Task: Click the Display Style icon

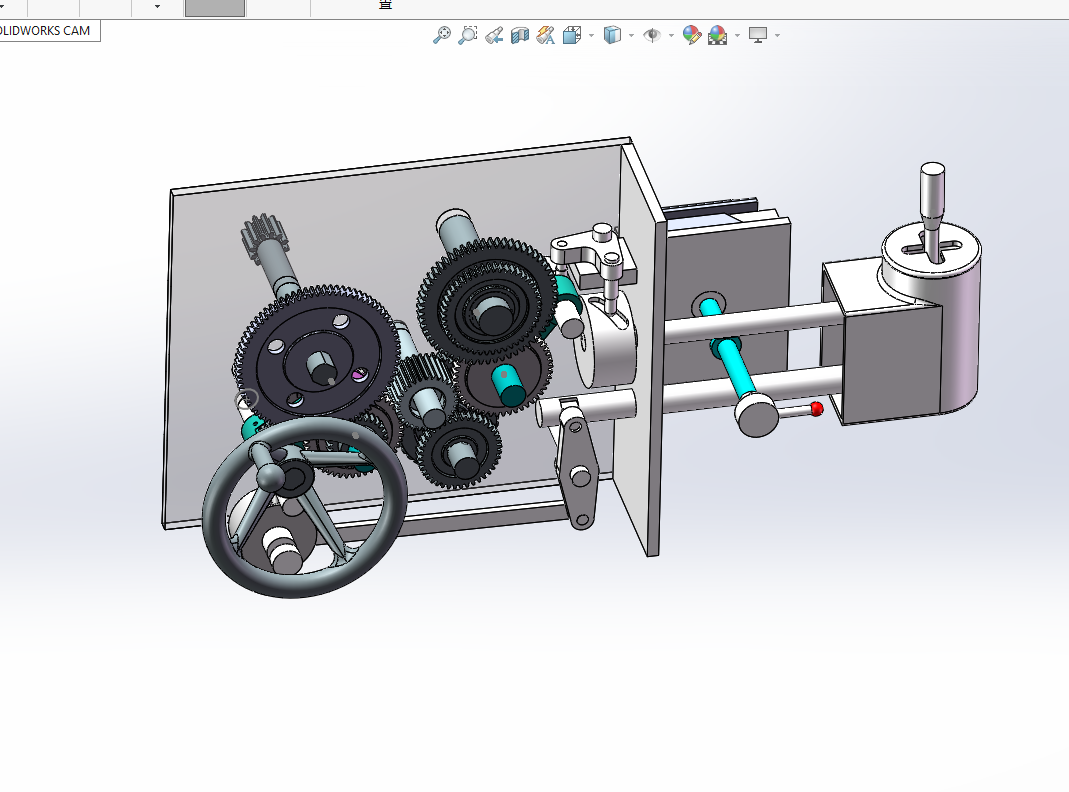Action: [612, 35]
